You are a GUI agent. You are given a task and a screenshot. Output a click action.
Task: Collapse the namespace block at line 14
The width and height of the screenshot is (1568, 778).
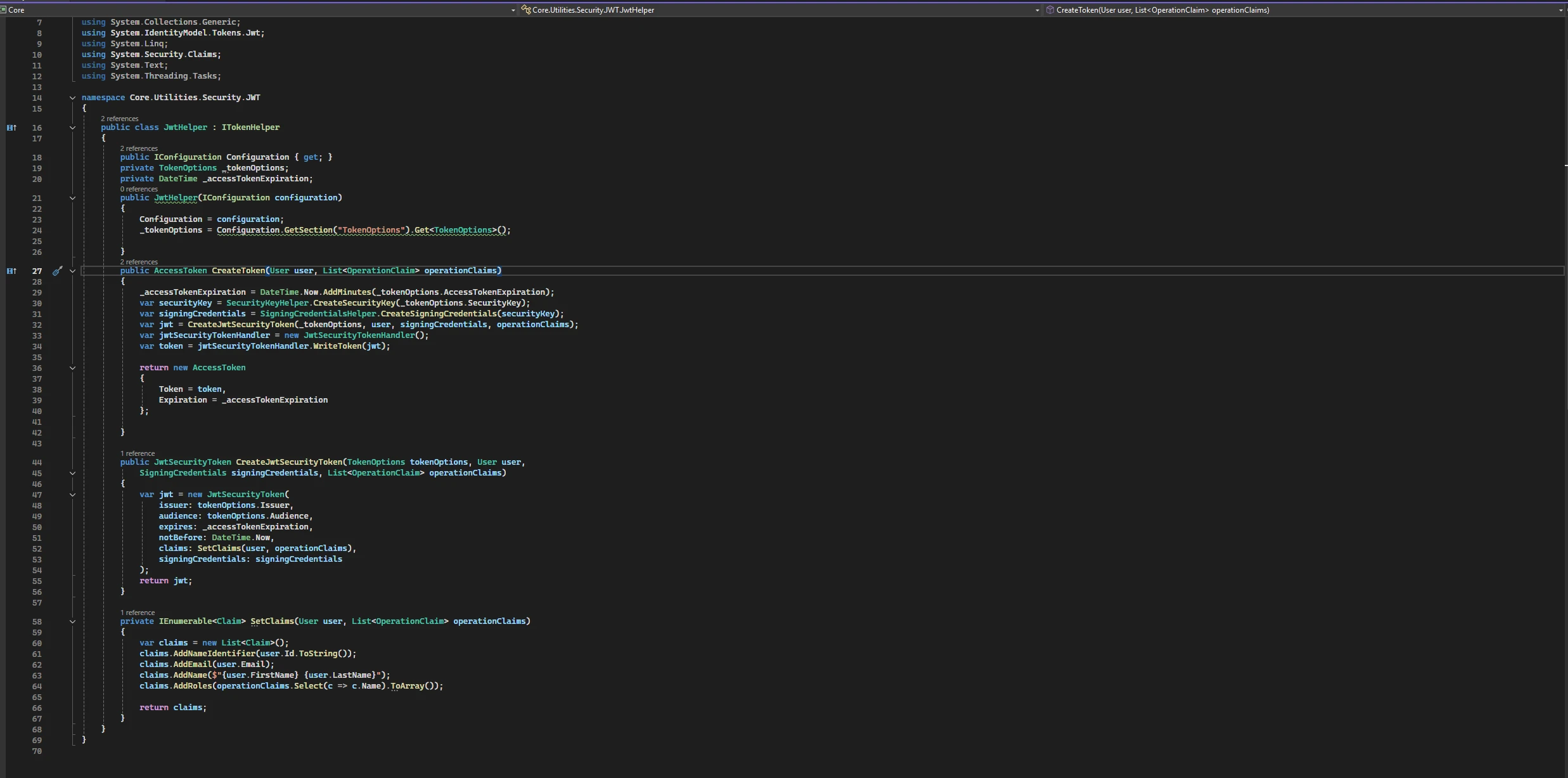tap(72, 98)
